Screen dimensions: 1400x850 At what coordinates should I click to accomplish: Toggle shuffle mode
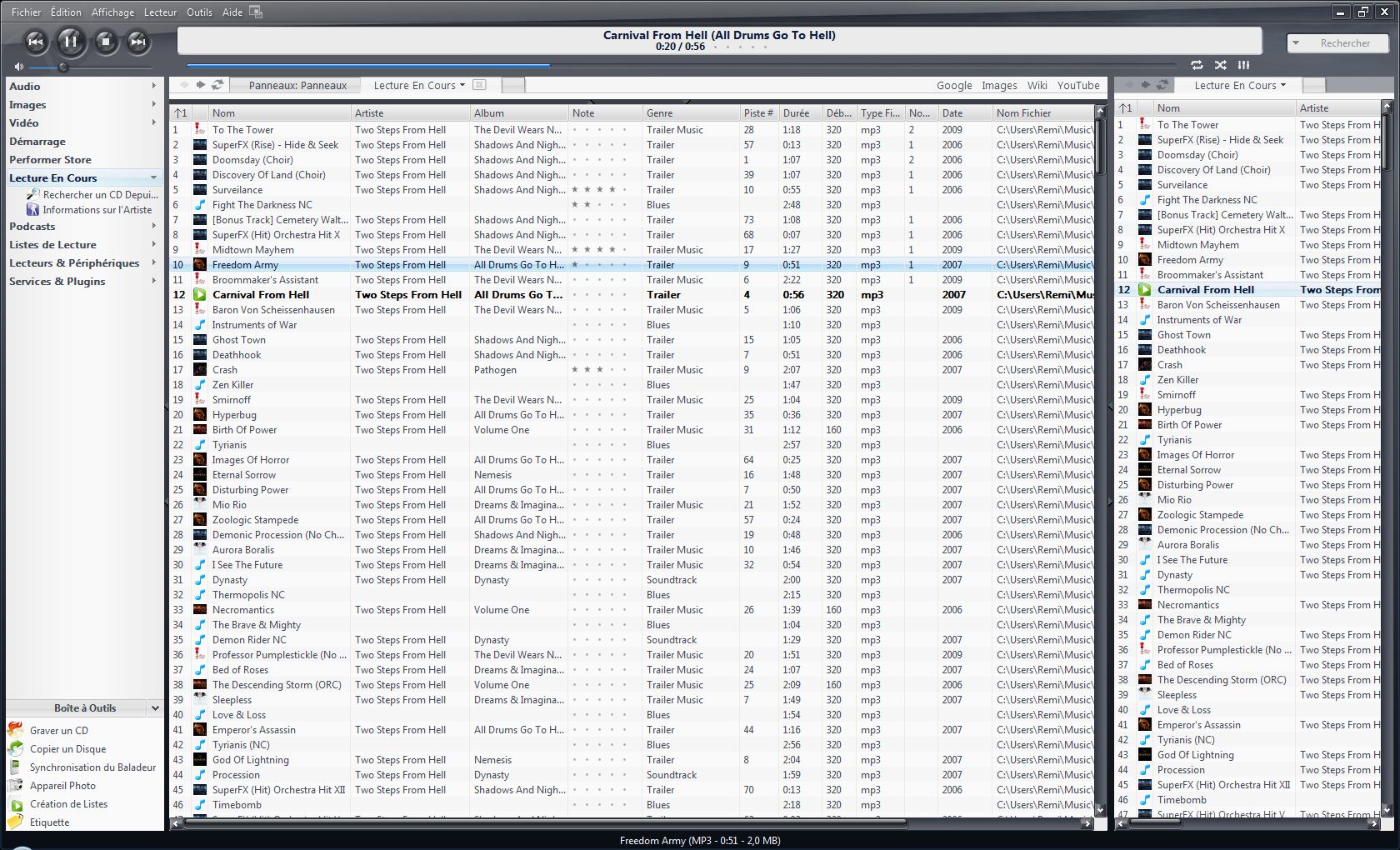pyautogui.click(x=1220, y=64)
